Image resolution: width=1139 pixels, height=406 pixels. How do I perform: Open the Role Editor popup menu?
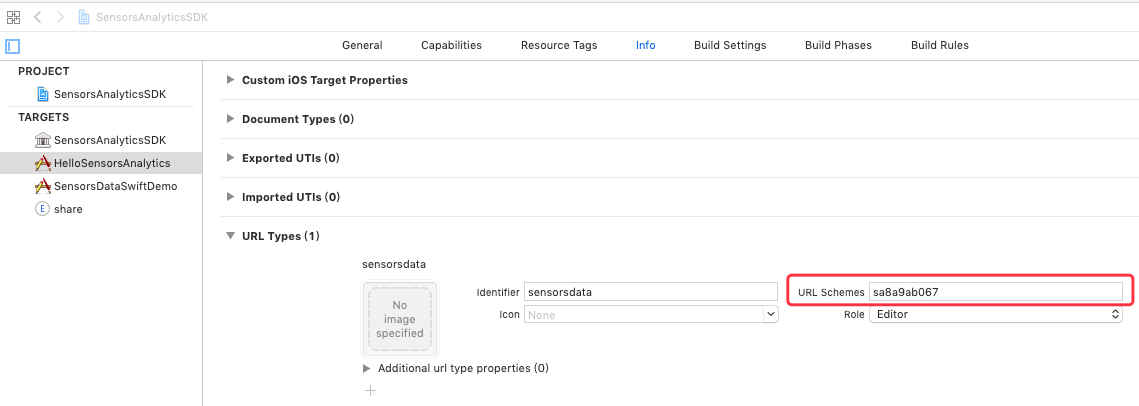point(996,314)
